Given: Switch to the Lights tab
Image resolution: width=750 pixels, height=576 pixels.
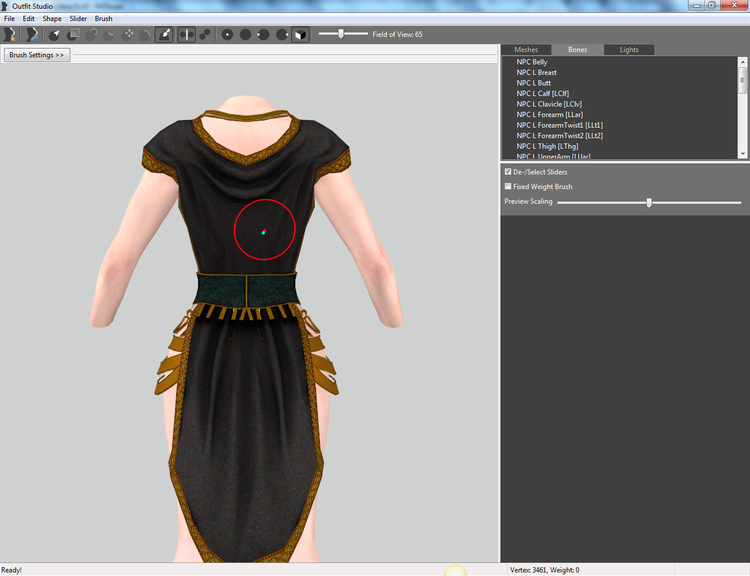Looking at the screenshot, I should coord(629,50).
